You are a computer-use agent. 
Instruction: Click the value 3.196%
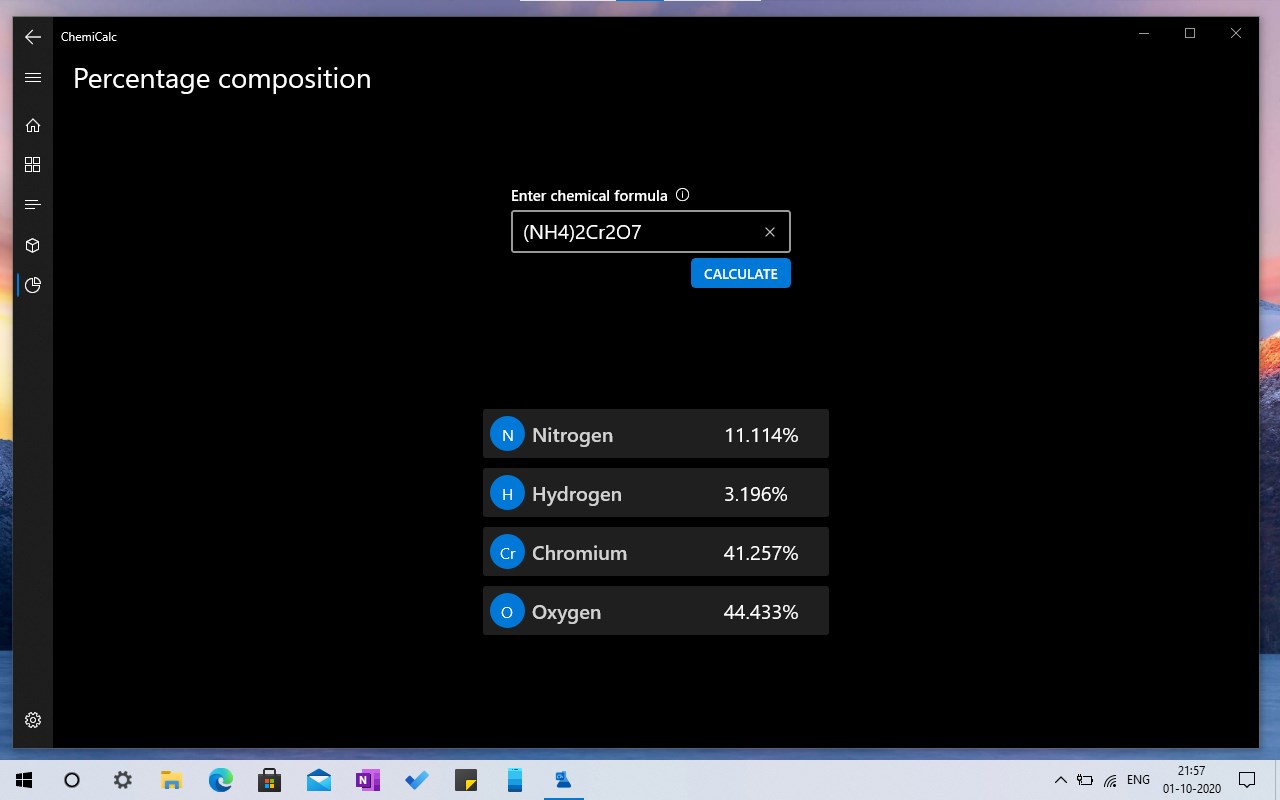pos(756,494)
